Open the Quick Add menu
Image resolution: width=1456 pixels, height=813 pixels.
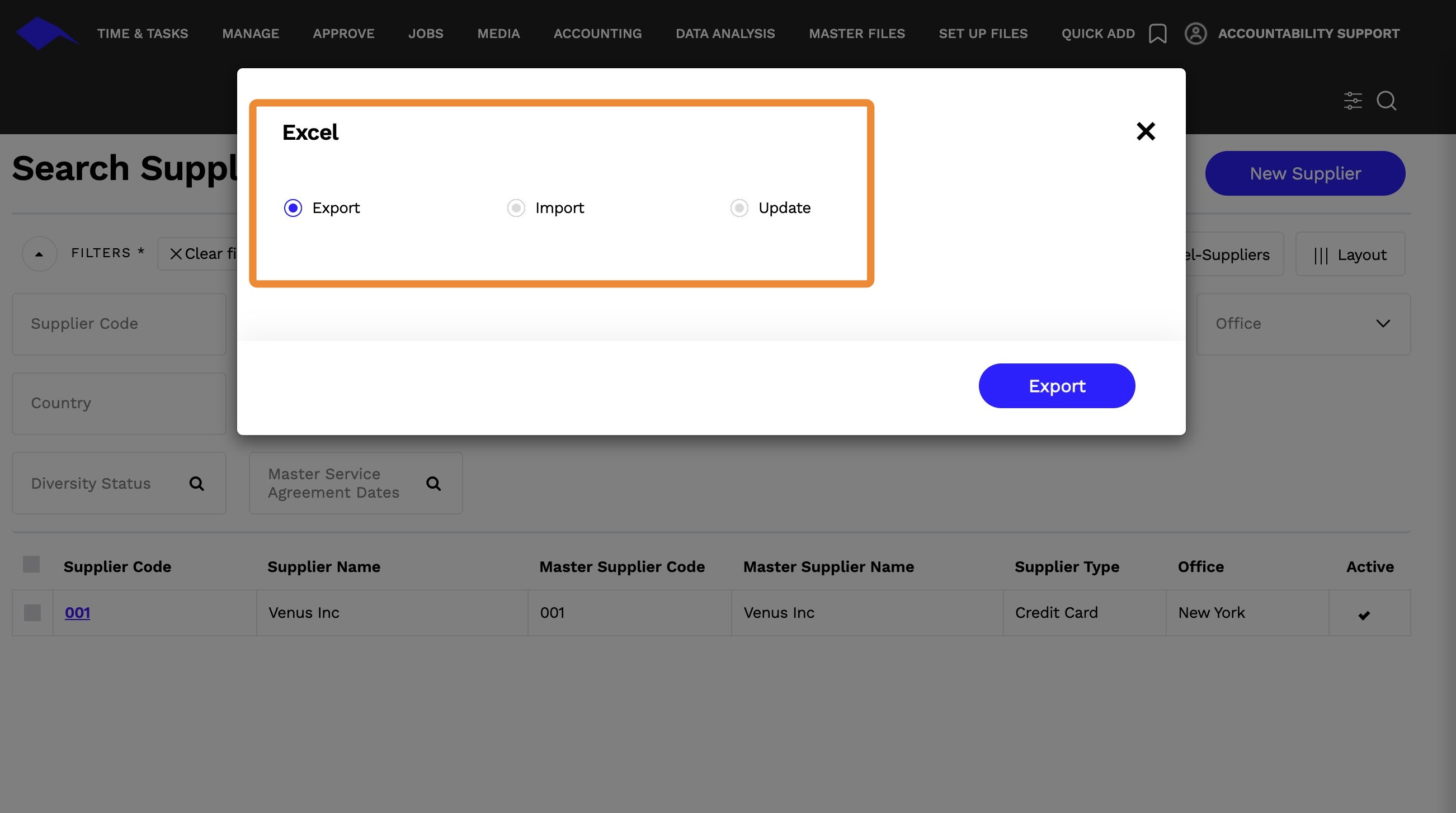click(x=1097, y=34)
